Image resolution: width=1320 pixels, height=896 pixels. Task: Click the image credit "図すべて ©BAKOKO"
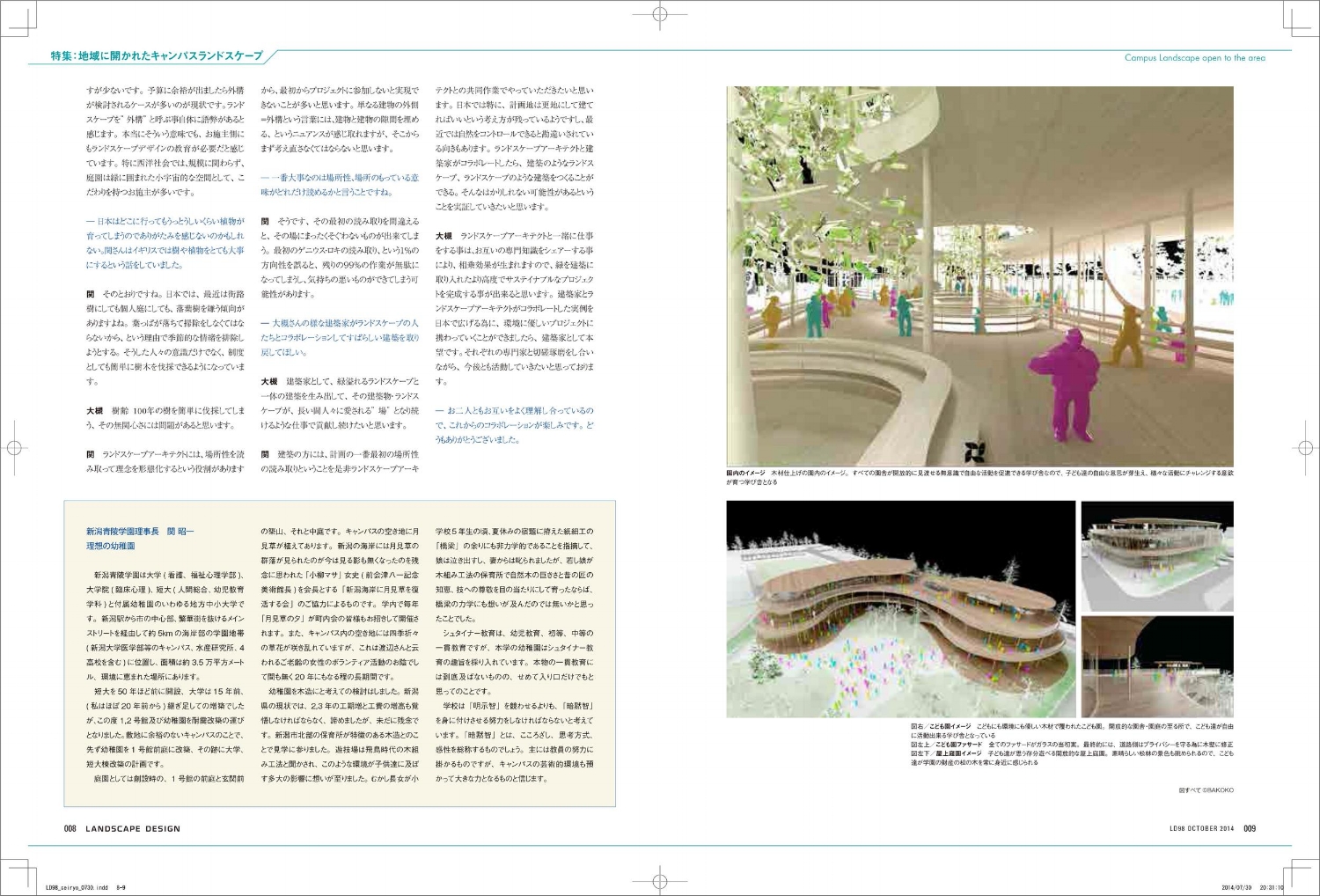coord(1206,790)
